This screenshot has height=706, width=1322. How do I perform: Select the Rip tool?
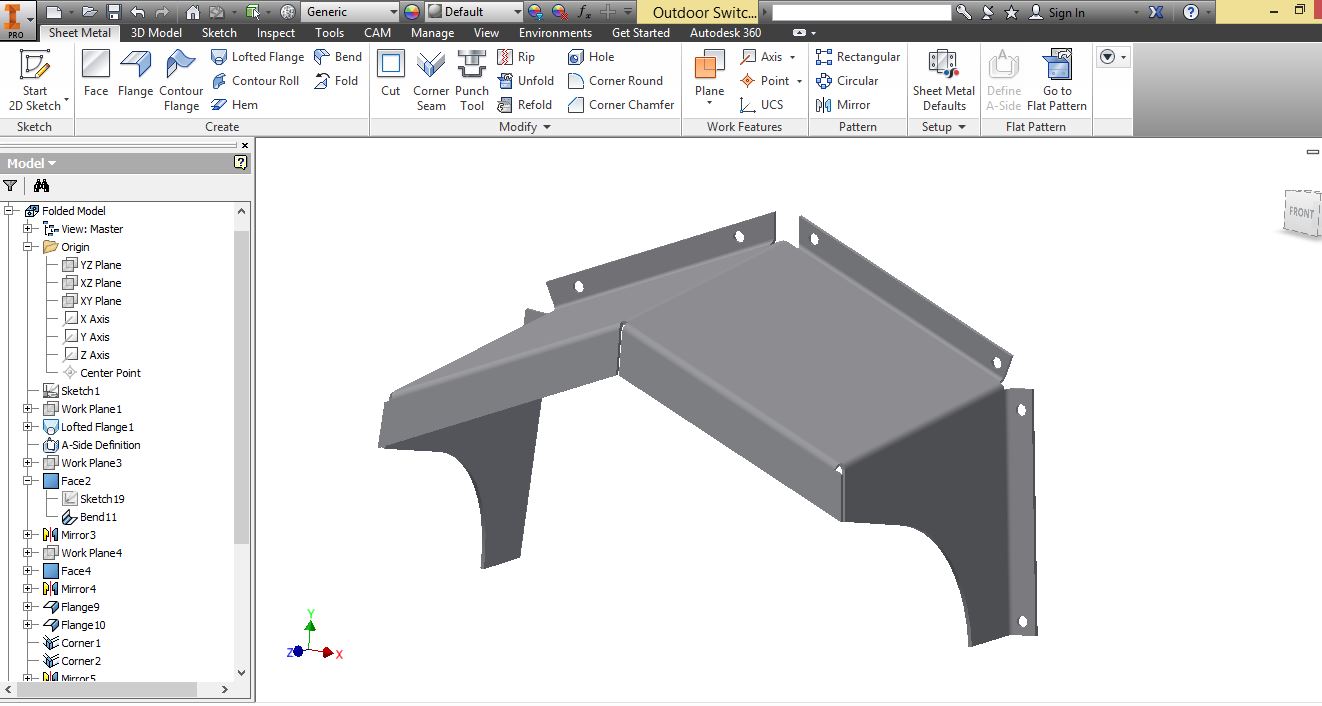click(x=516, y=57)
